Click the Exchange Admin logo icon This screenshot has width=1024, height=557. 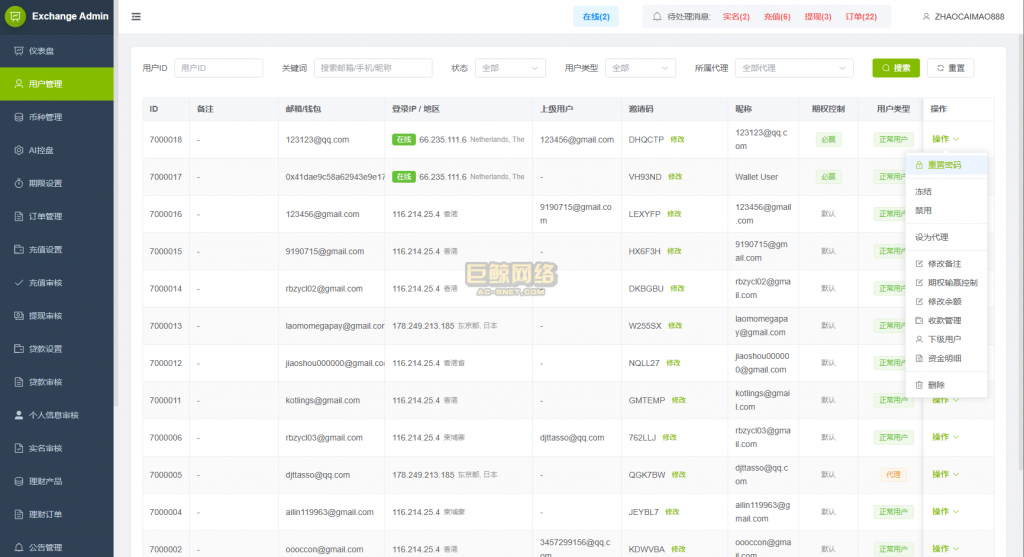point(15,16)
